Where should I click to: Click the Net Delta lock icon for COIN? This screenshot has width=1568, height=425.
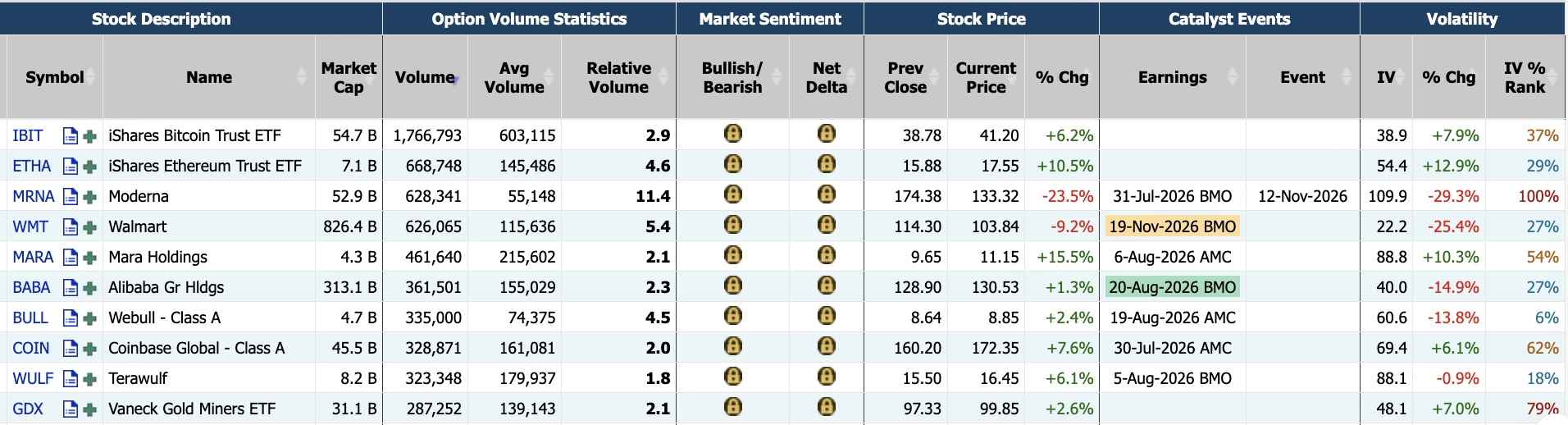[827, 346]
